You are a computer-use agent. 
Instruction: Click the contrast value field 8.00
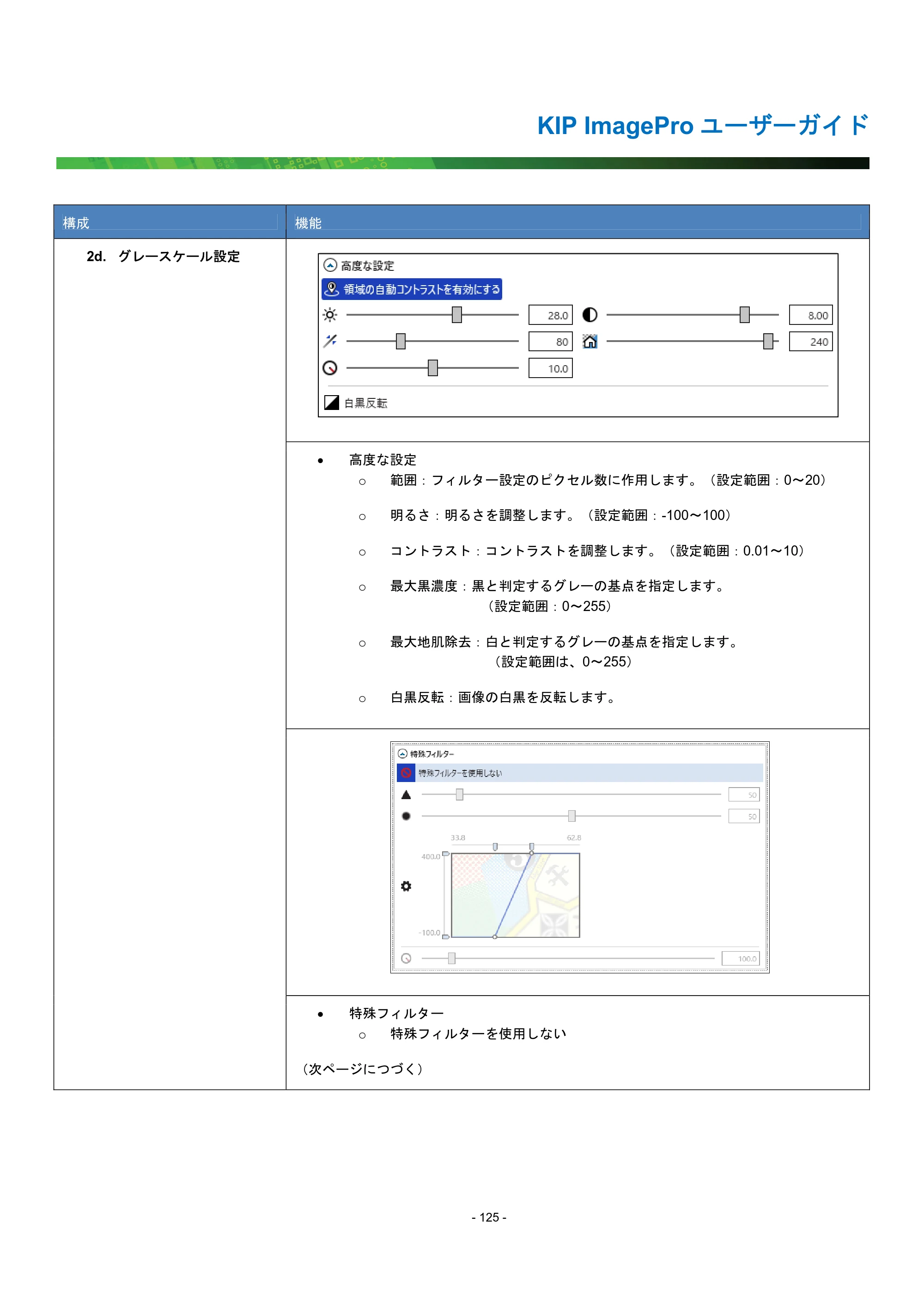[811, 315]
